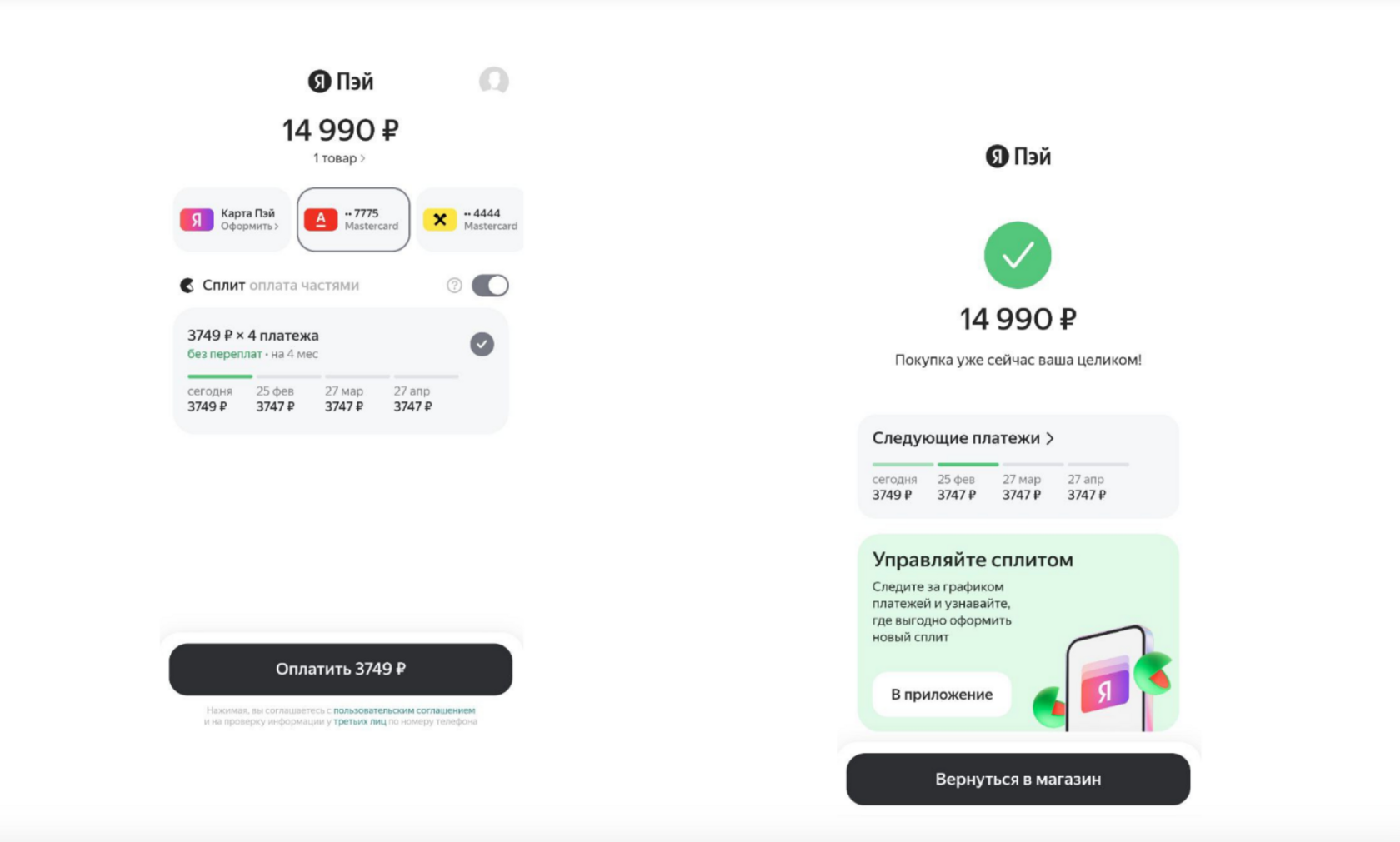The height and width of the screenshot is (842, 1400).
Task: Open the пользовательским соглашением link
Action: [x=404, y=710]
